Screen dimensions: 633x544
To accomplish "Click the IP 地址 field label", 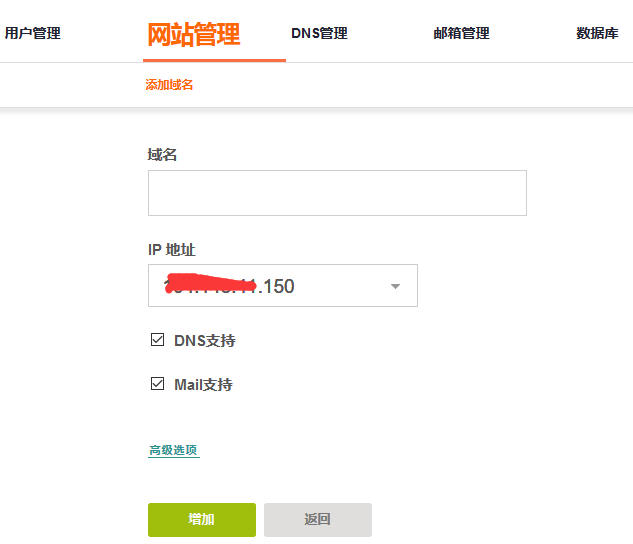I will point(172,250).
